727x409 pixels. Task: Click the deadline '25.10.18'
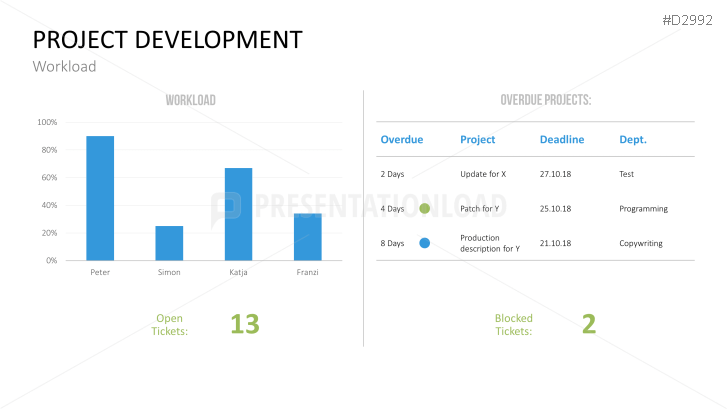click(555, 209)
